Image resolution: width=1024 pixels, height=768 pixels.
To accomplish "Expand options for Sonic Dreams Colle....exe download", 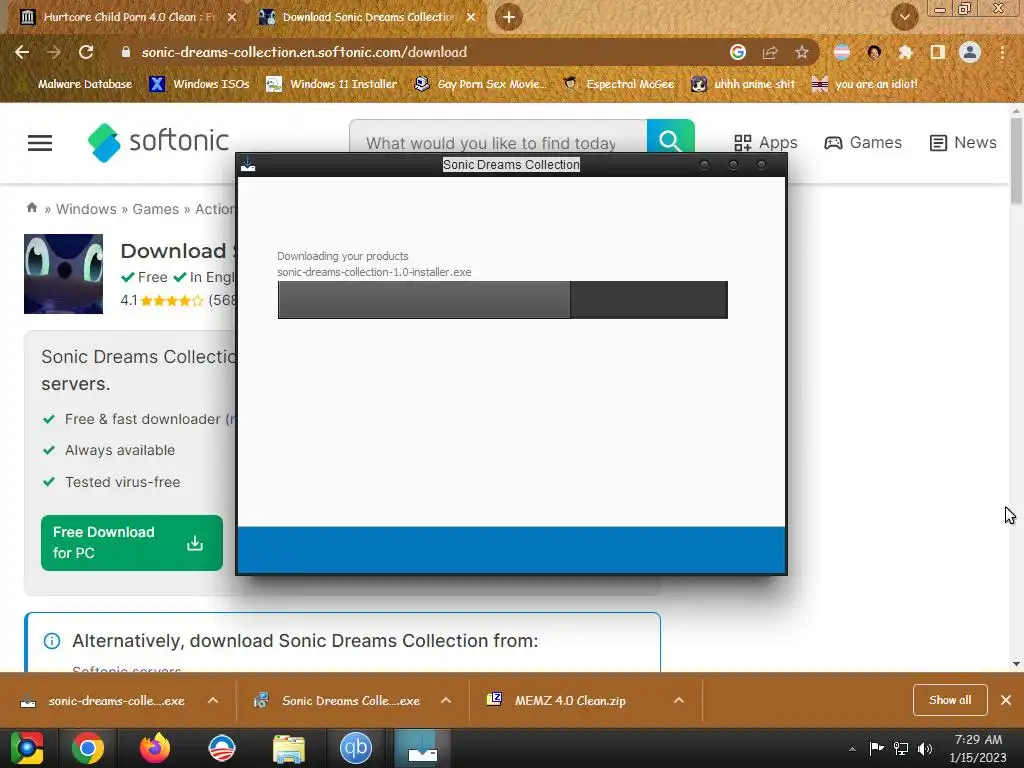I will click(446, 700).
